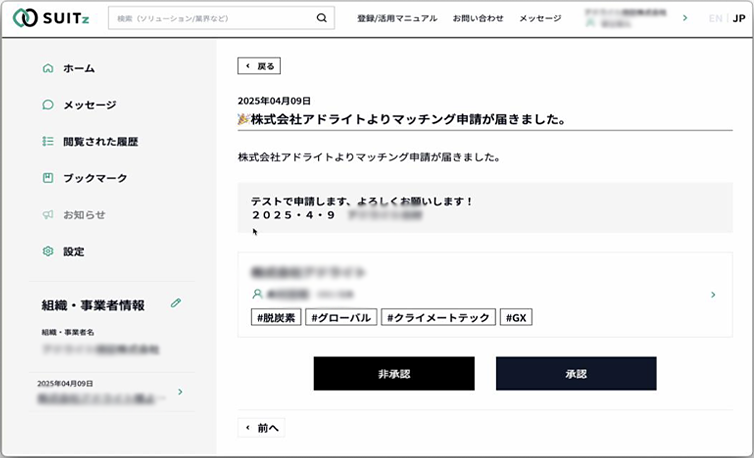
Task: Click the Home house icon in sidebar
Action: [48, 68]
